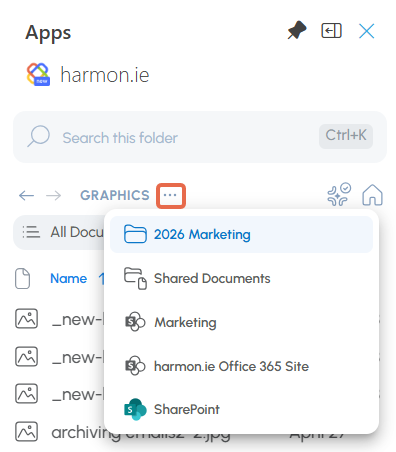Select Marketing site in breadcrumb menu

(x=241, y=322)
